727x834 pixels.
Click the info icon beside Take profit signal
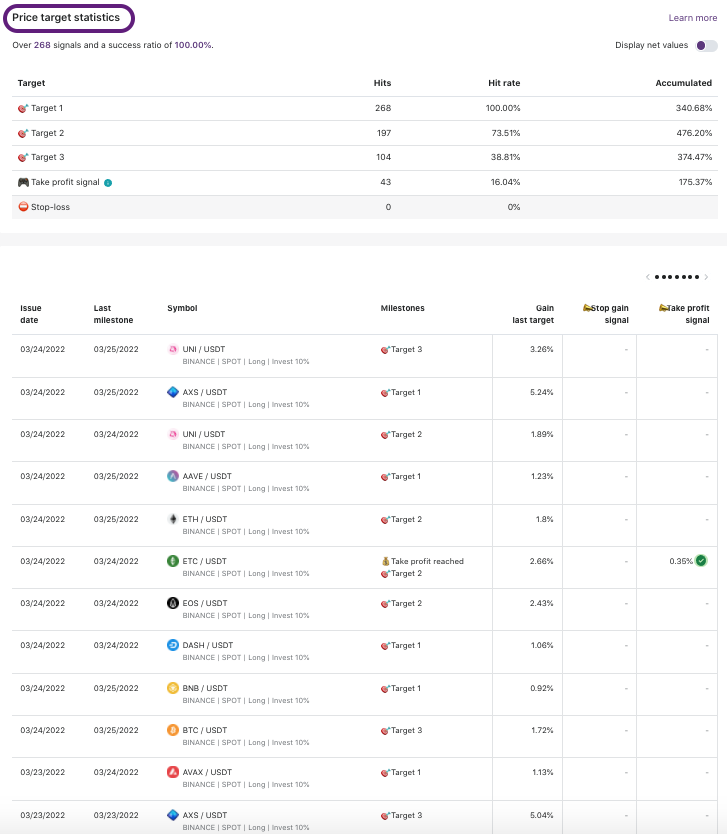[108, 183]
